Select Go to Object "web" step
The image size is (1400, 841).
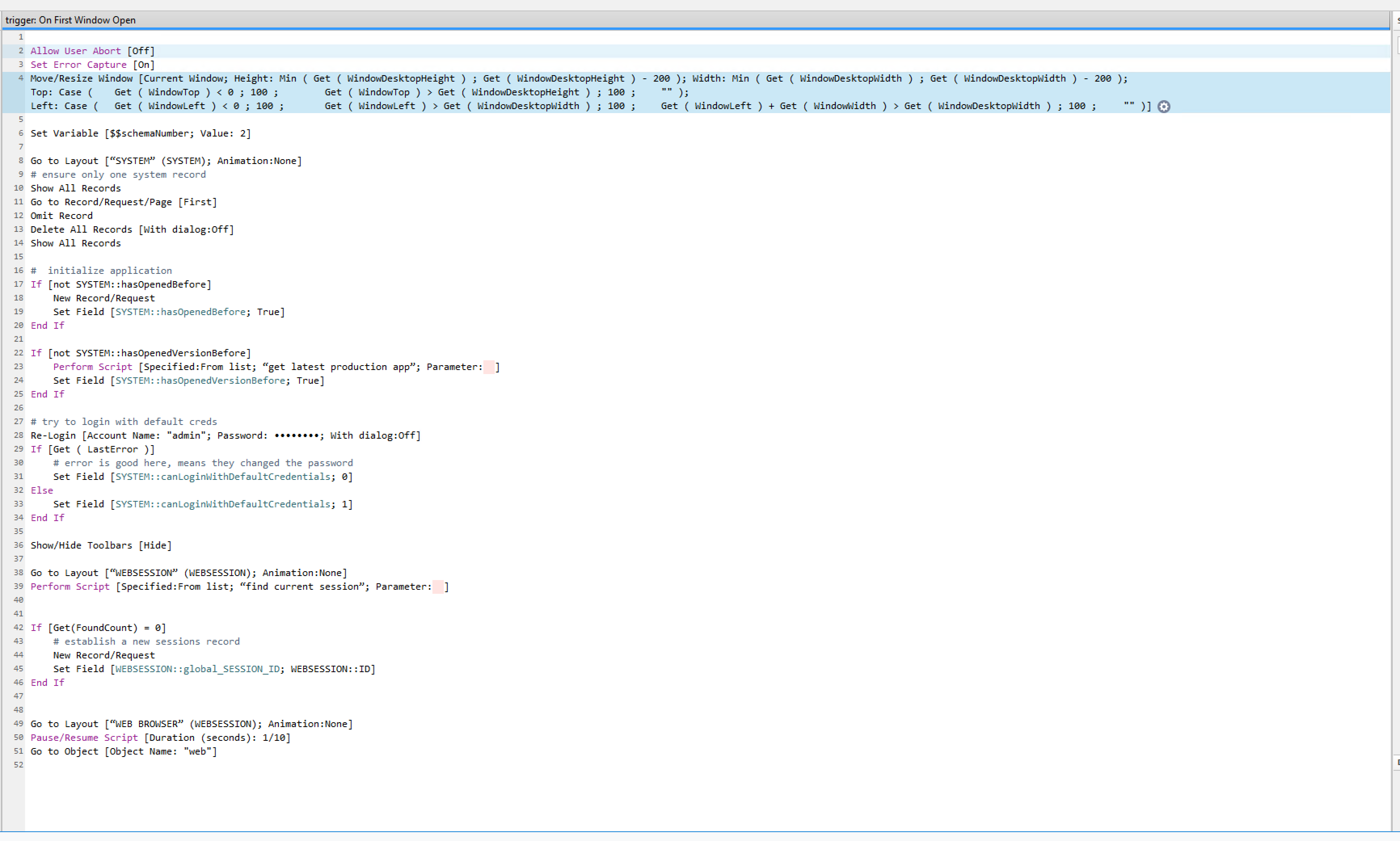coord(124,751)
